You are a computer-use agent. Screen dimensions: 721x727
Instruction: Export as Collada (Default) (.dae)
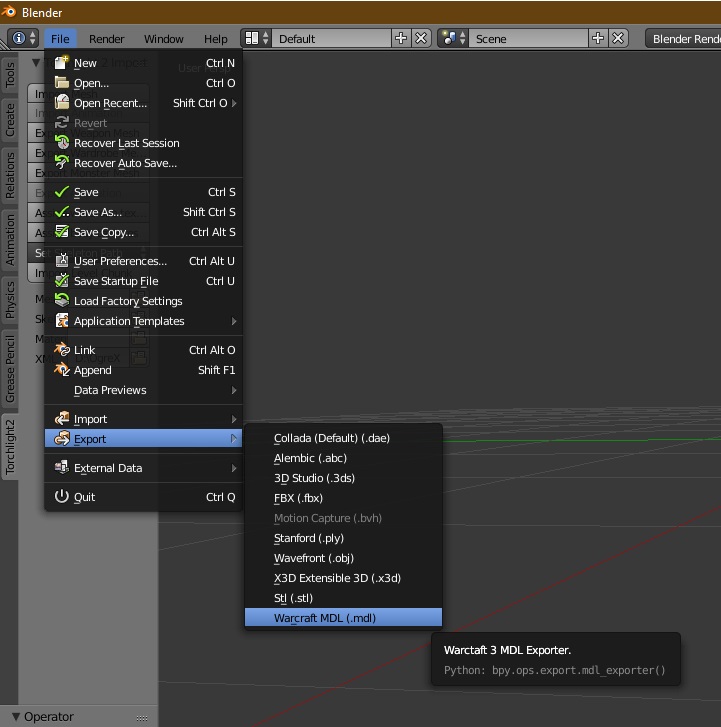pyautogui.click(x=343, y=438)
